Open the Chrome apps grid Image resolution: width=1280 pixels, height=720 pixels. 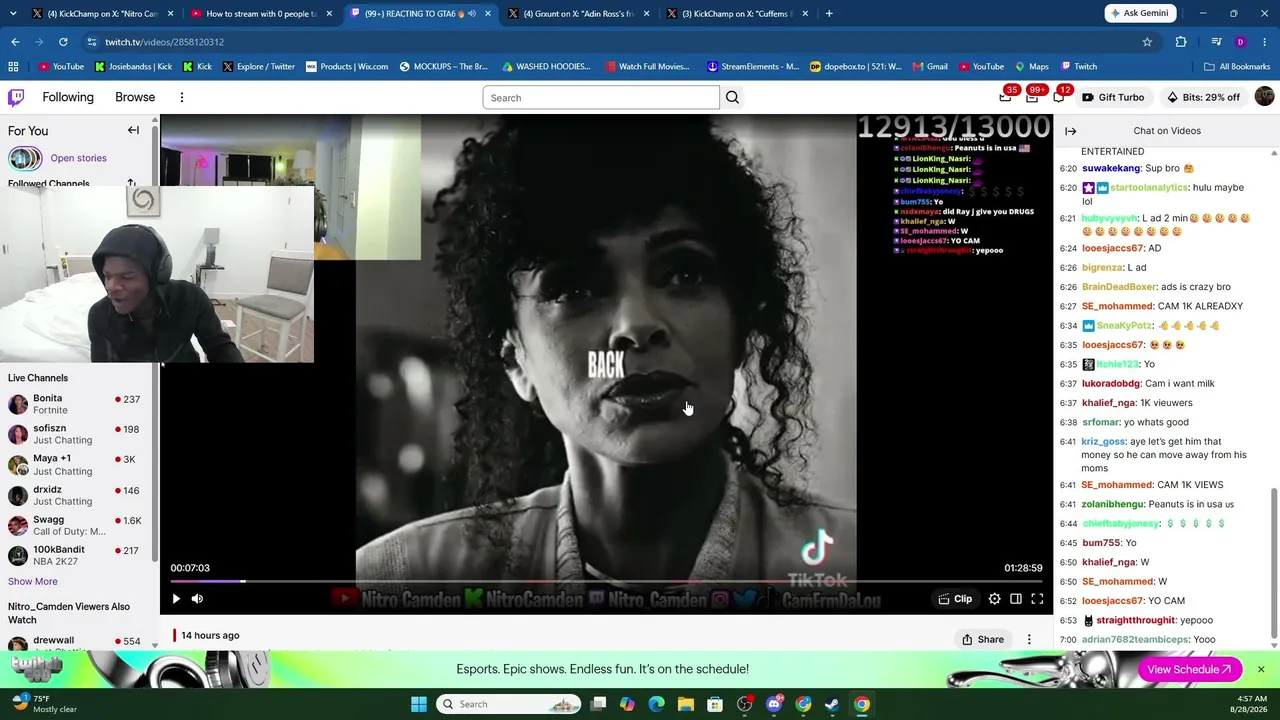[13, 67]
